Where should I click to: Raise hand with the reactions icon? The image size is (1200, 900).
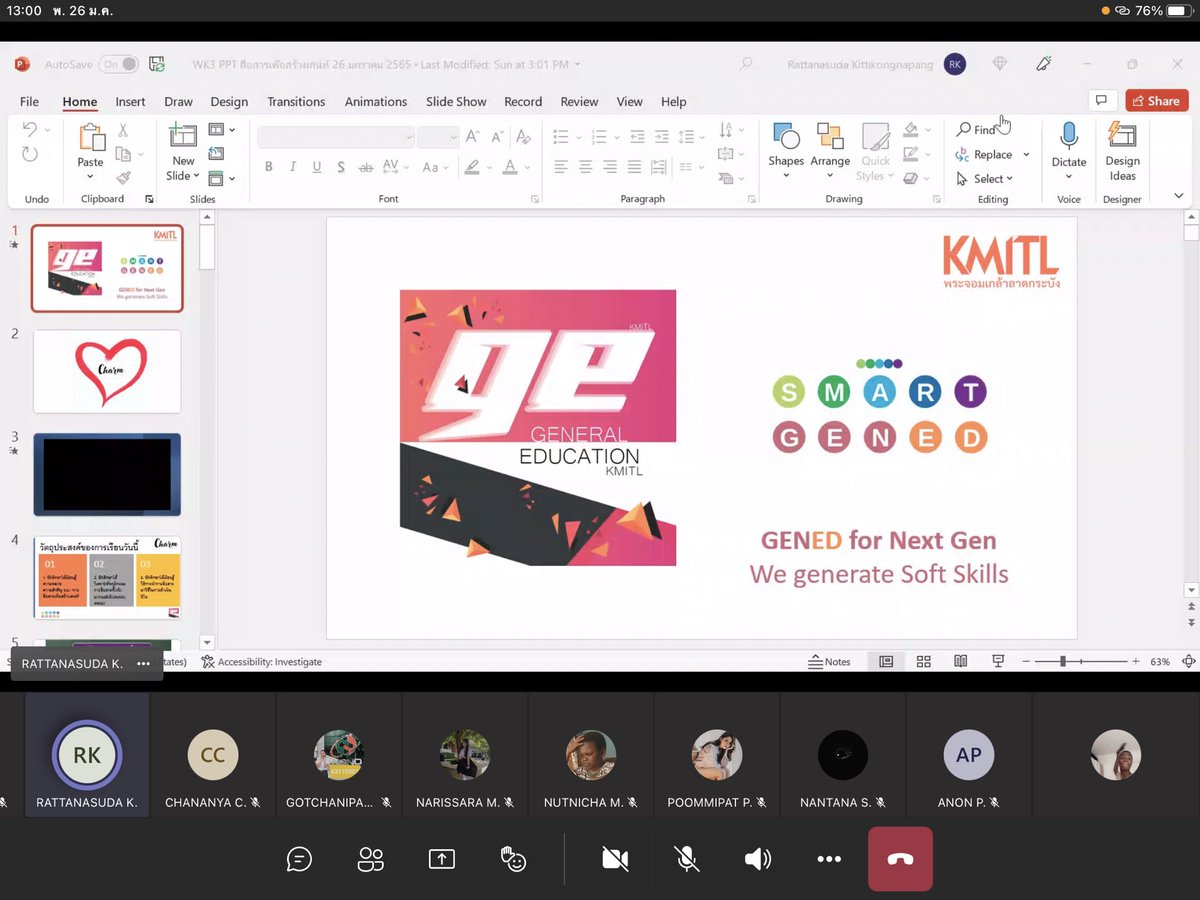[513, 859]
